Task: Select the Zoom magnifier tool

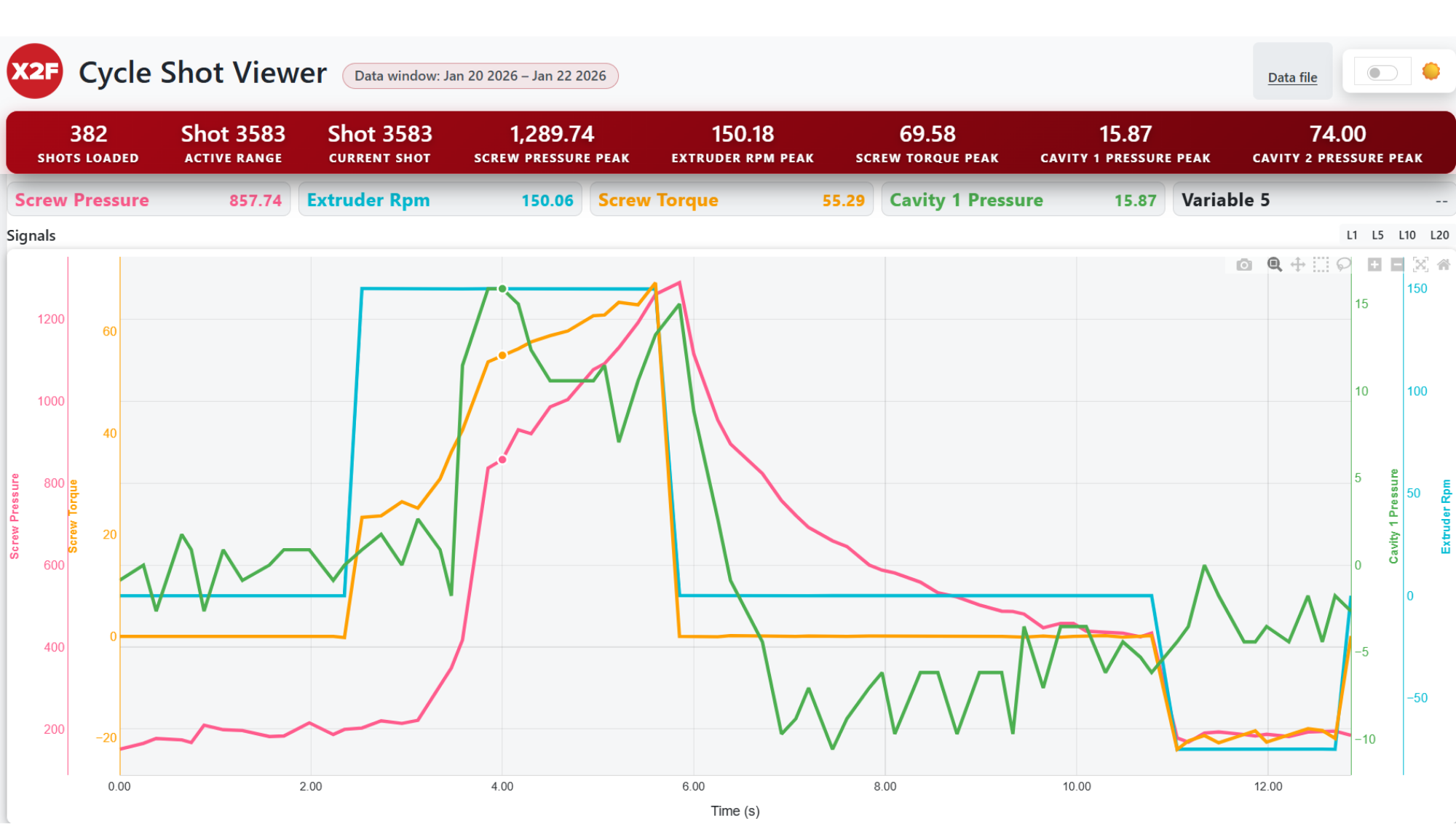Action: [1274, 265]
